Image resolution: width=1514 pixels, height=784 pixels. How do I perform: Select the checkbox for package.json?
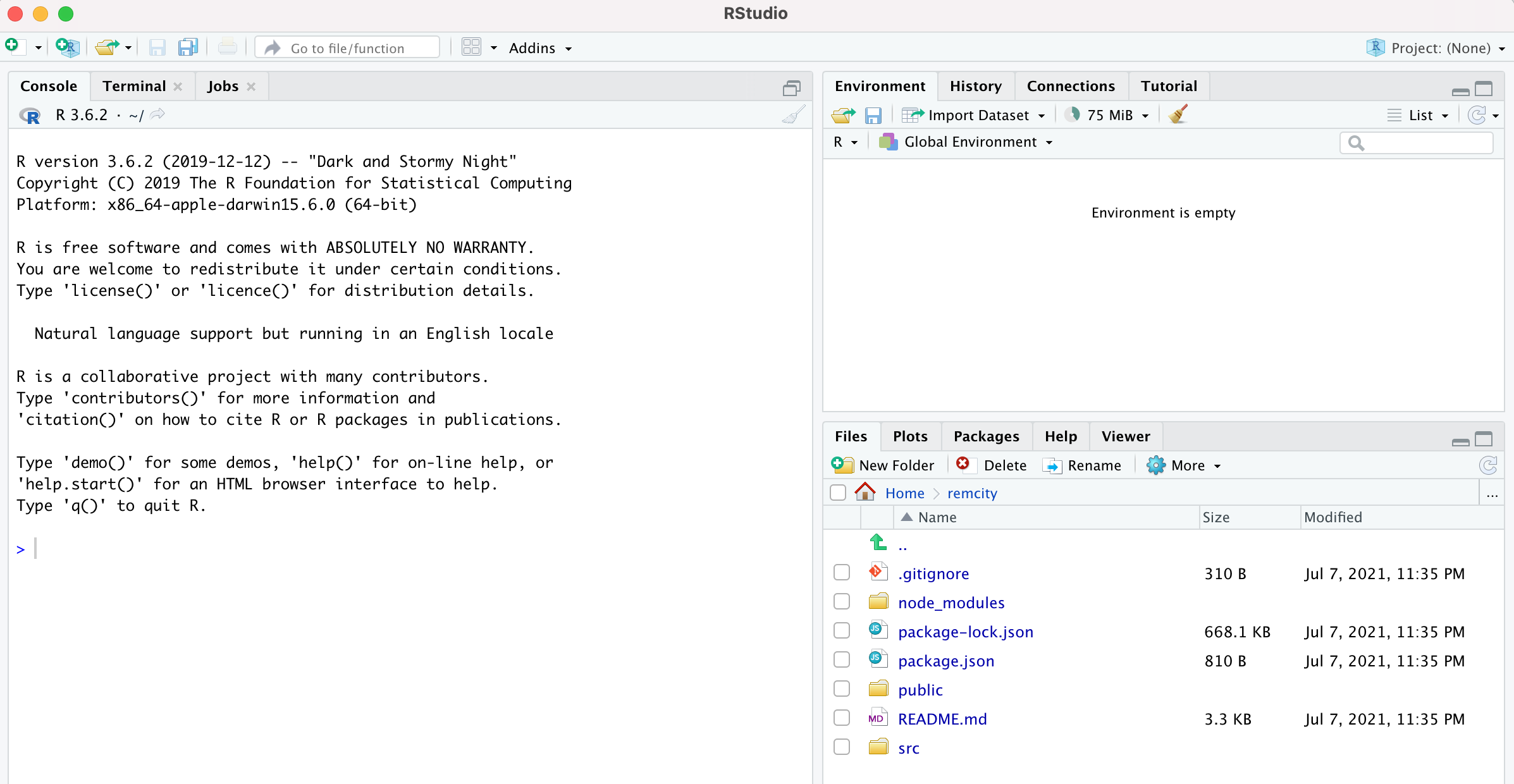pos(842,660)
